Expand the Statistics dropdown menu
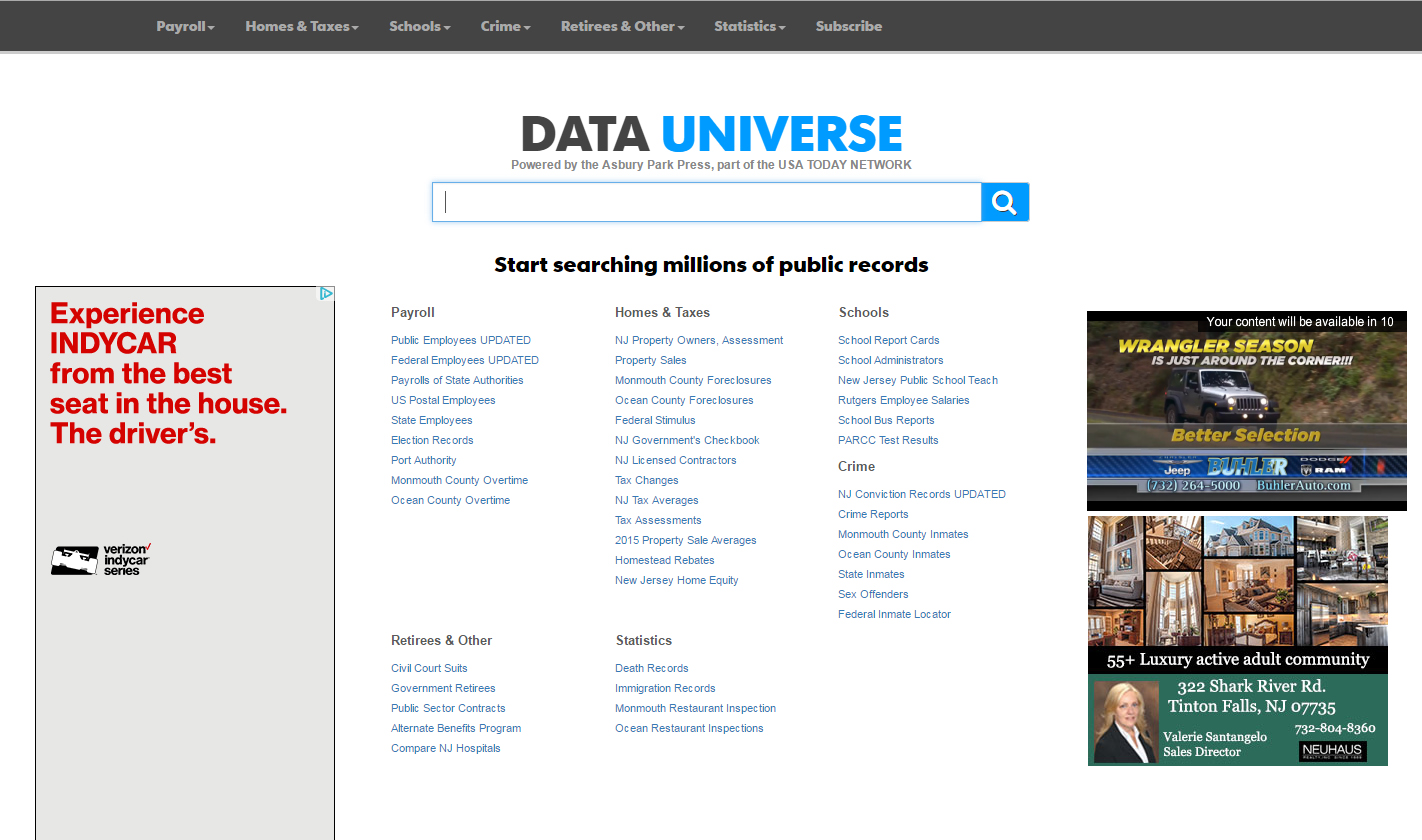Image resolution: width=1422 pixels, height=840 pixels. click(750, 26)
